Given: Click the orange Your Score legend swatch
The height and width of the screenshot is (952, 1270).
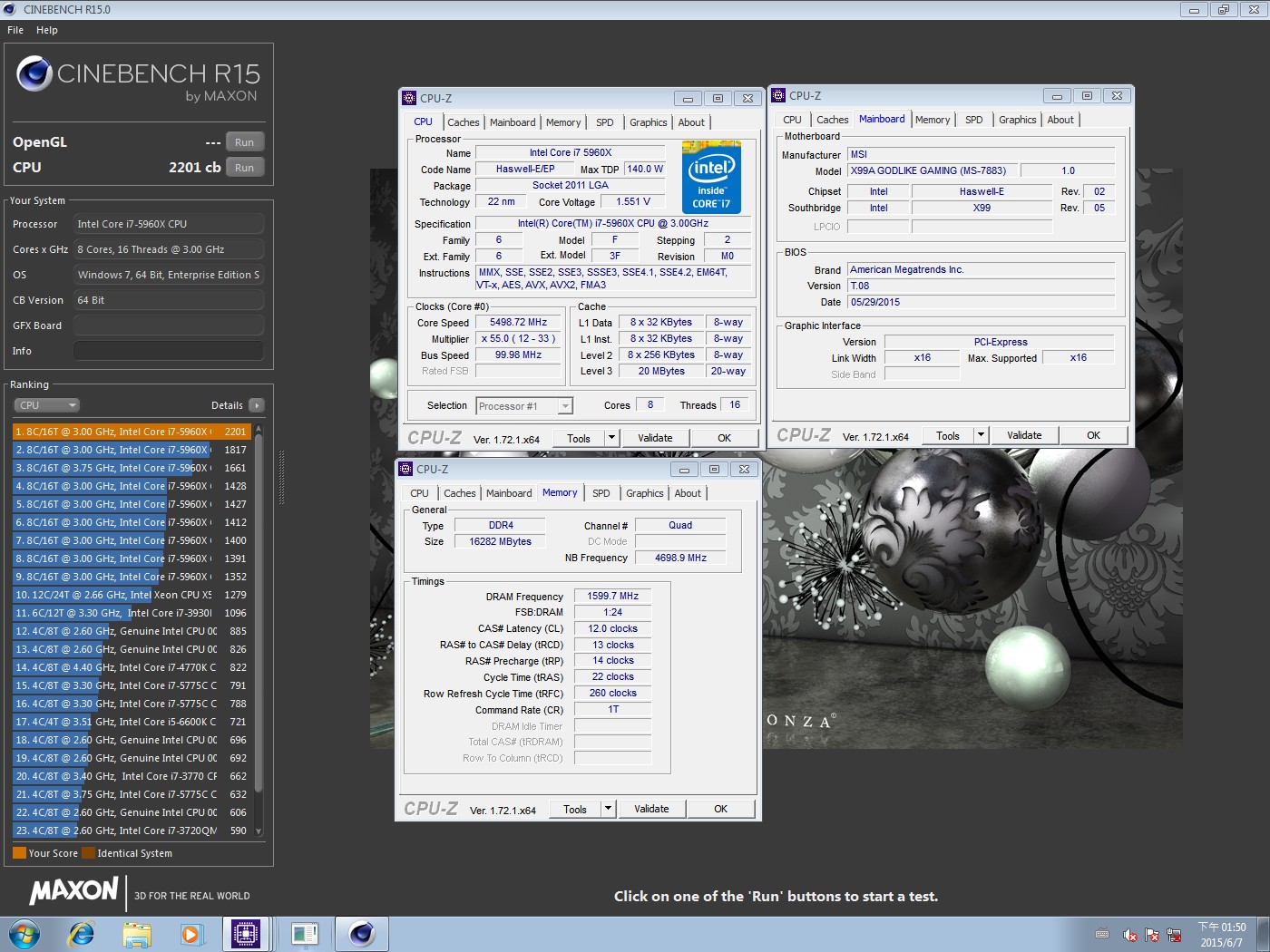Looking at the screenshot, I should [19, 853].
